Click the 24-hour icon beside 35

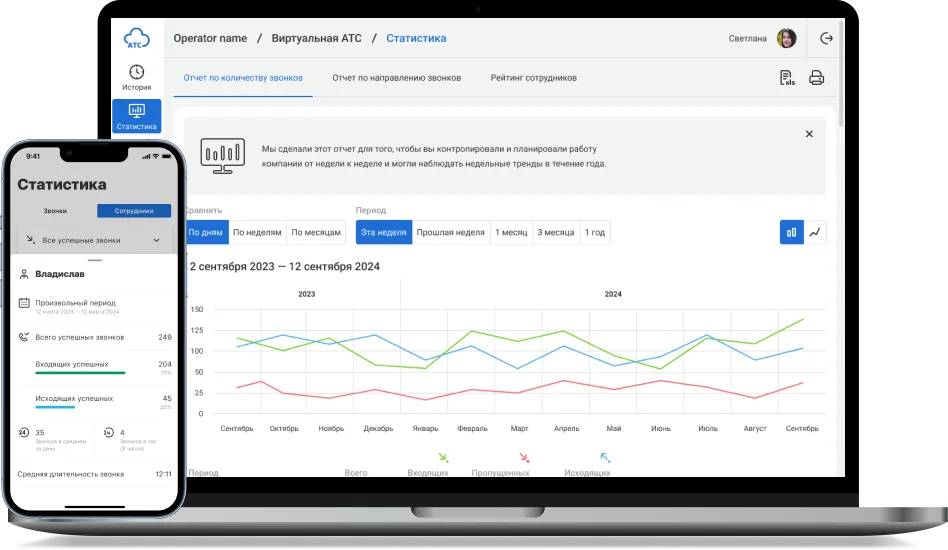pos(24,432)
